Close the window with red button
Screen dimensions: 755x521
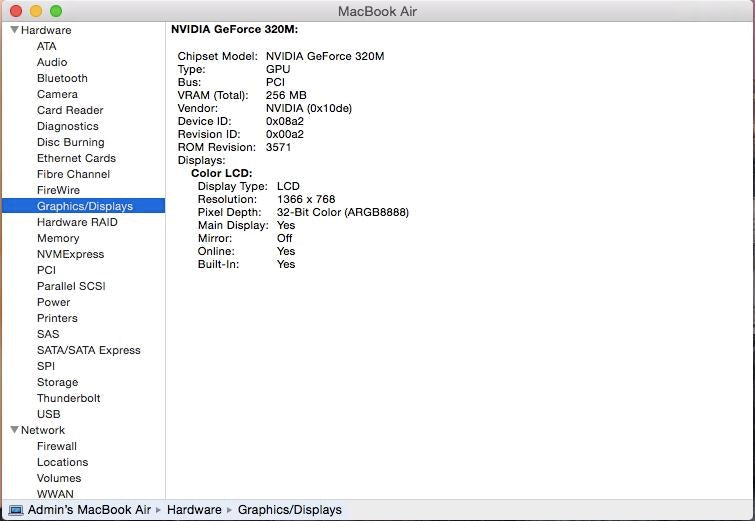pos(16,11)
